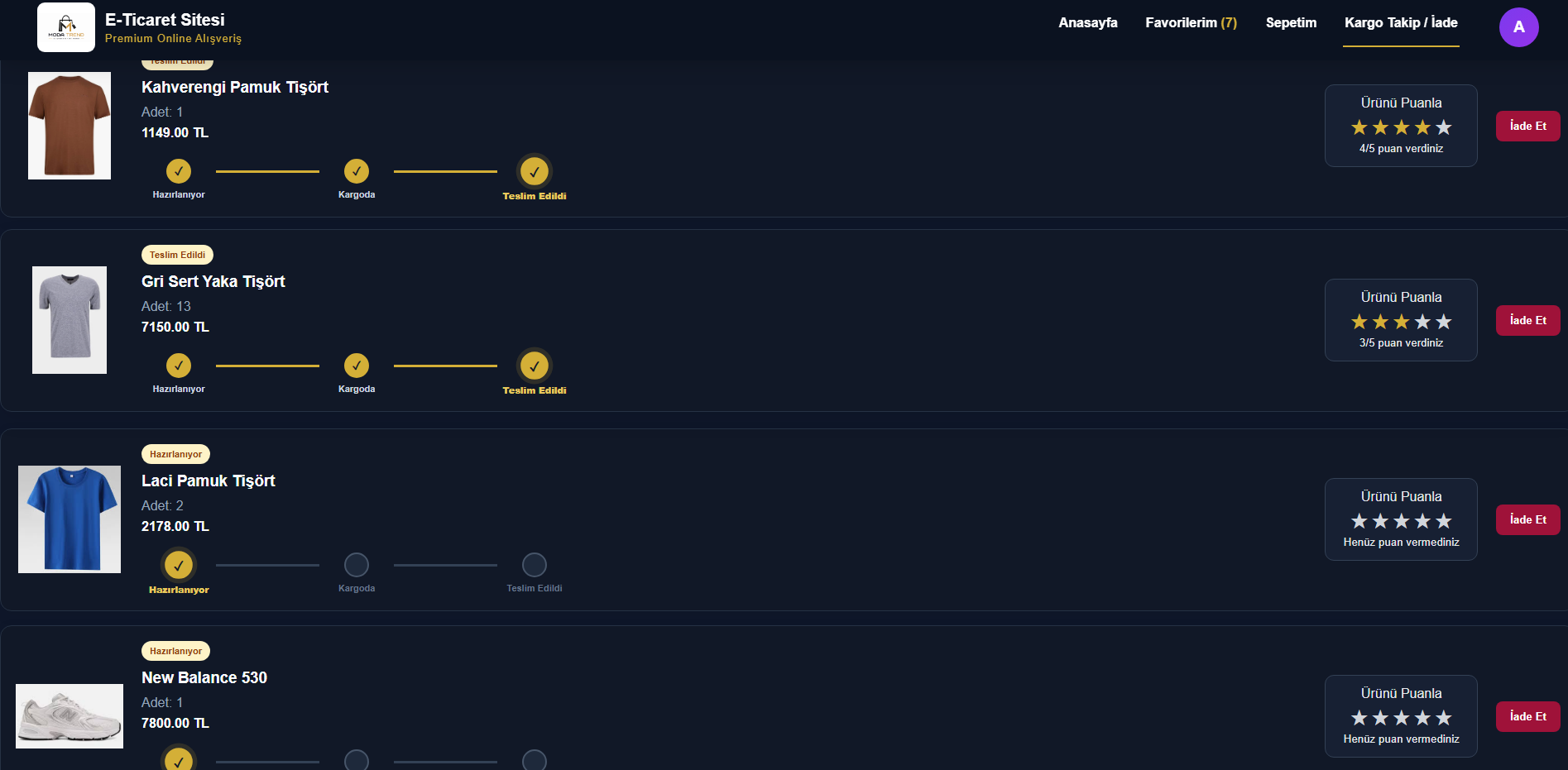Click the 'New Balance 530' title
The width and height of the screenshot is (1568, 770).
(204, 678)
